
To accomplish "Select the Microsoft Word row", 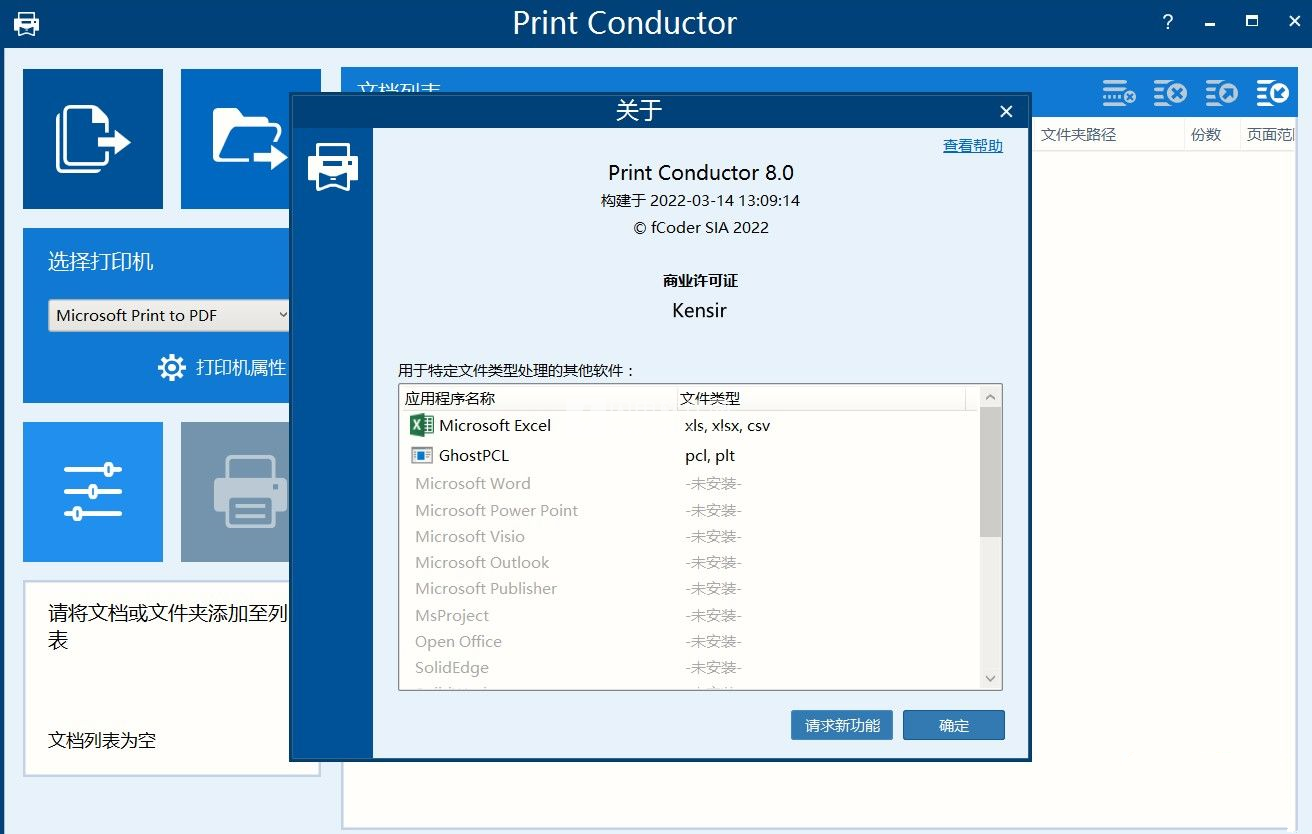I will coord(689,484).
